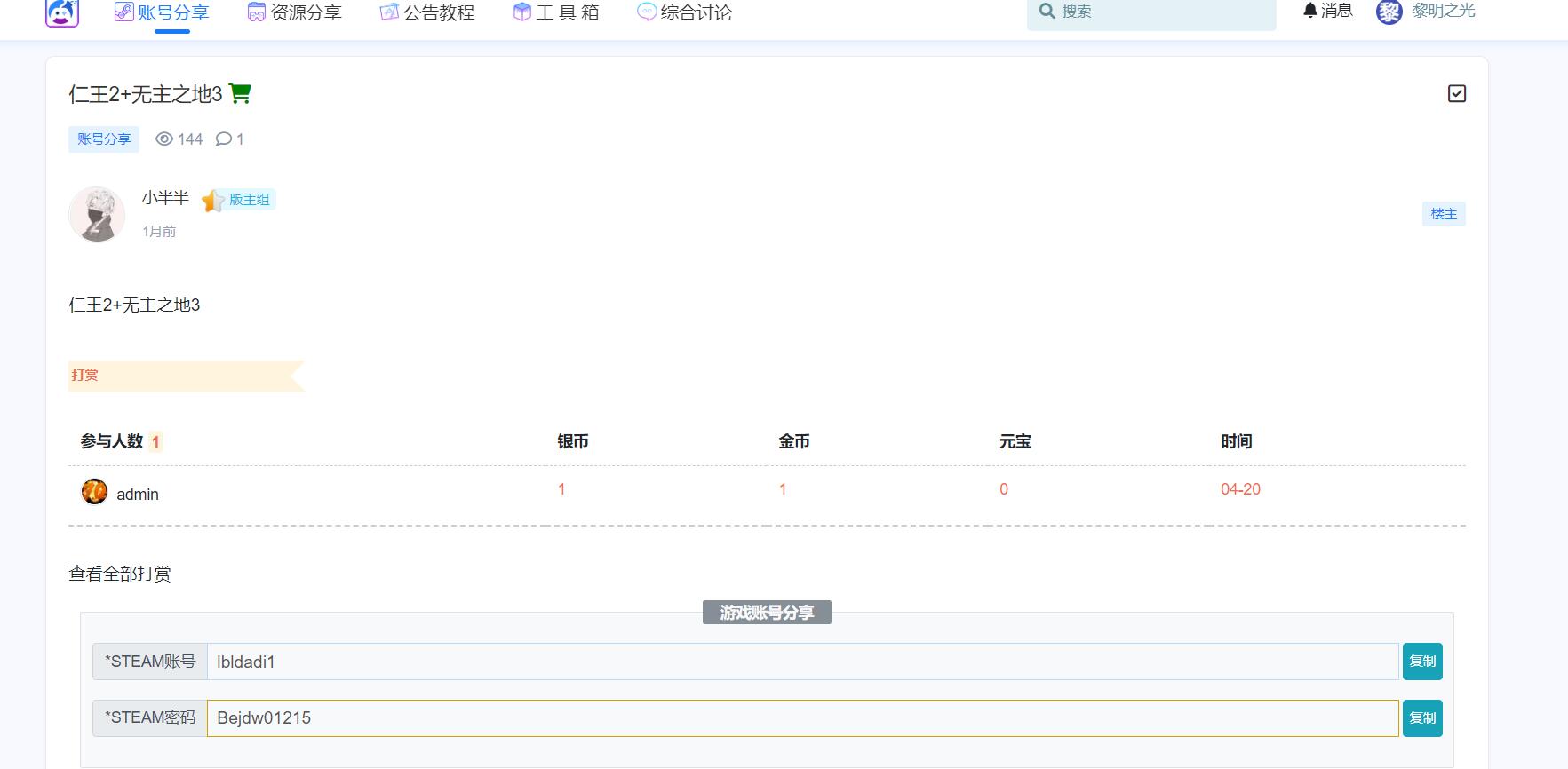
Task: Copy the STEAM密码 with 复制 button
Action: coord(1422,718)
